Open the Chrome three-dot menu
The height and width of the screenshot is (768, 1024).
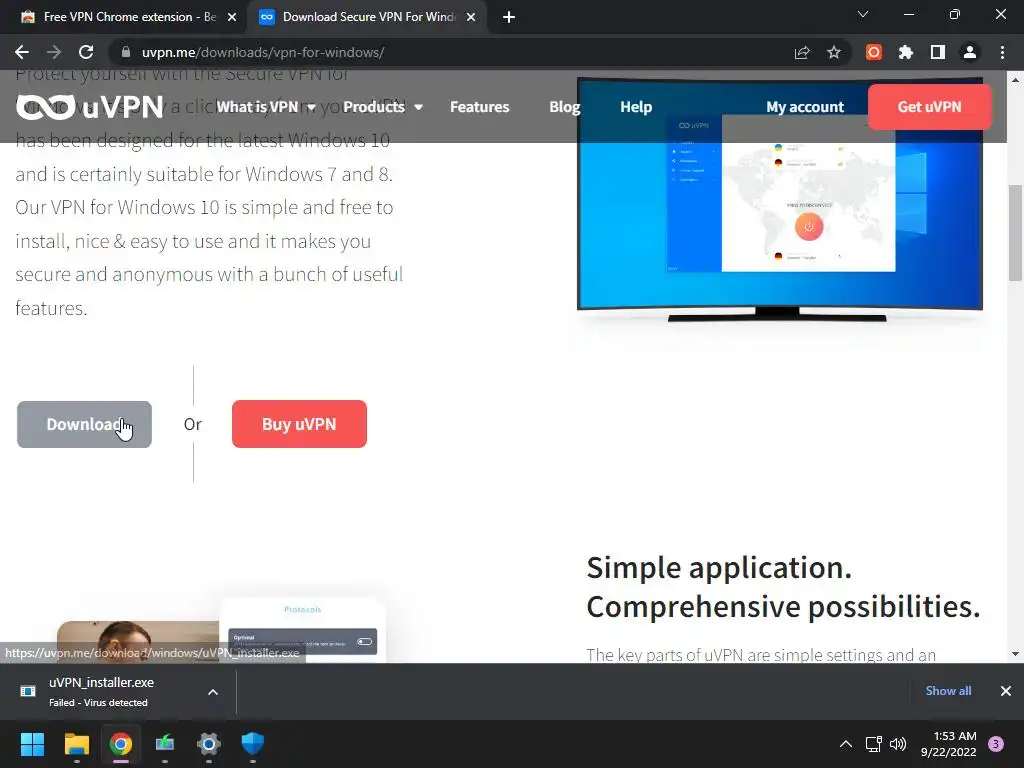coord(1002,52)
